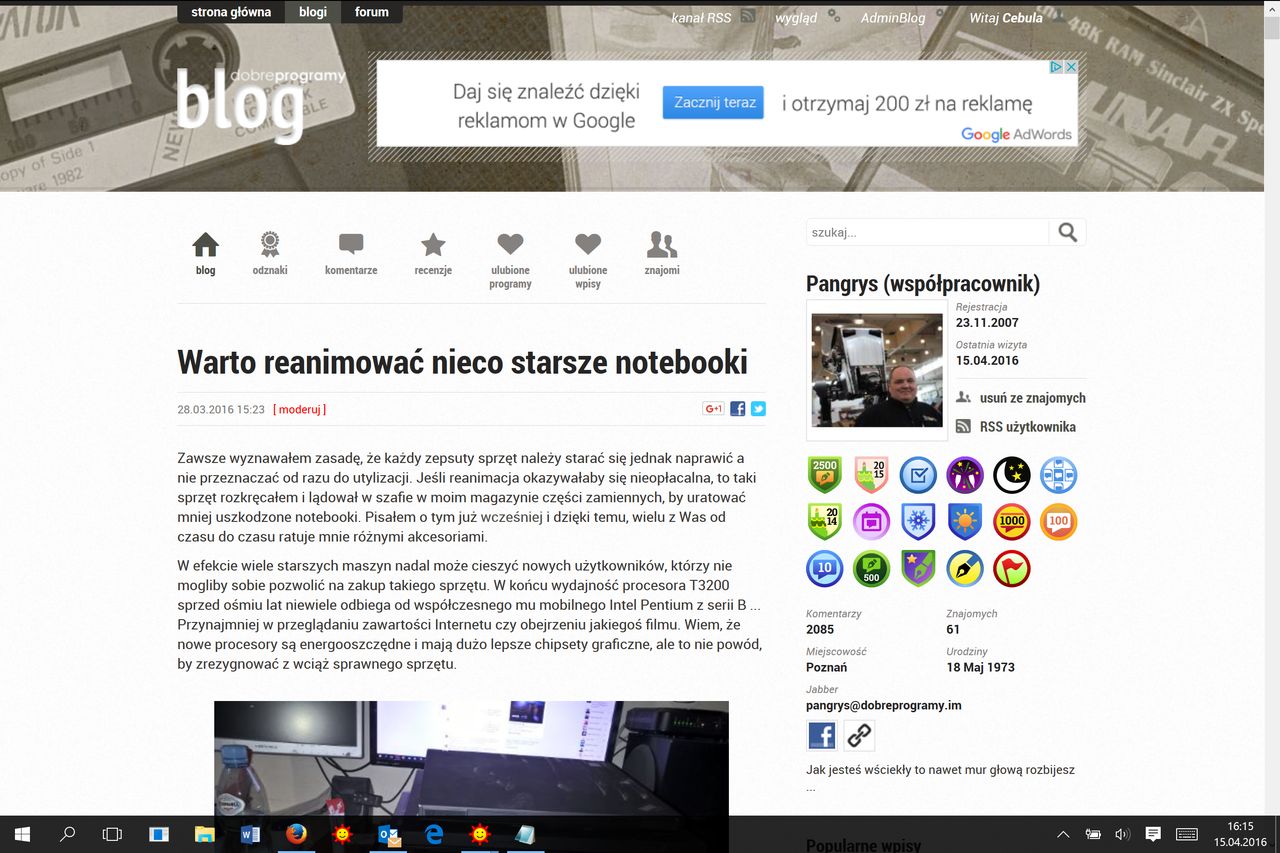Open the article laptop photo
The height and width of the screenshot is (853, 1280).
(471, 757)
